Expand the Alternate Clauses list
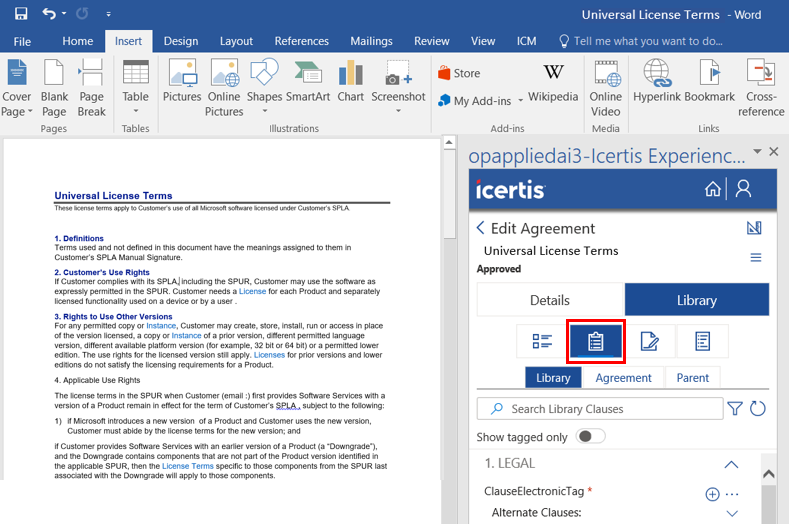Image resolution: width=789 pixels, height=524 pixels. 731,513
